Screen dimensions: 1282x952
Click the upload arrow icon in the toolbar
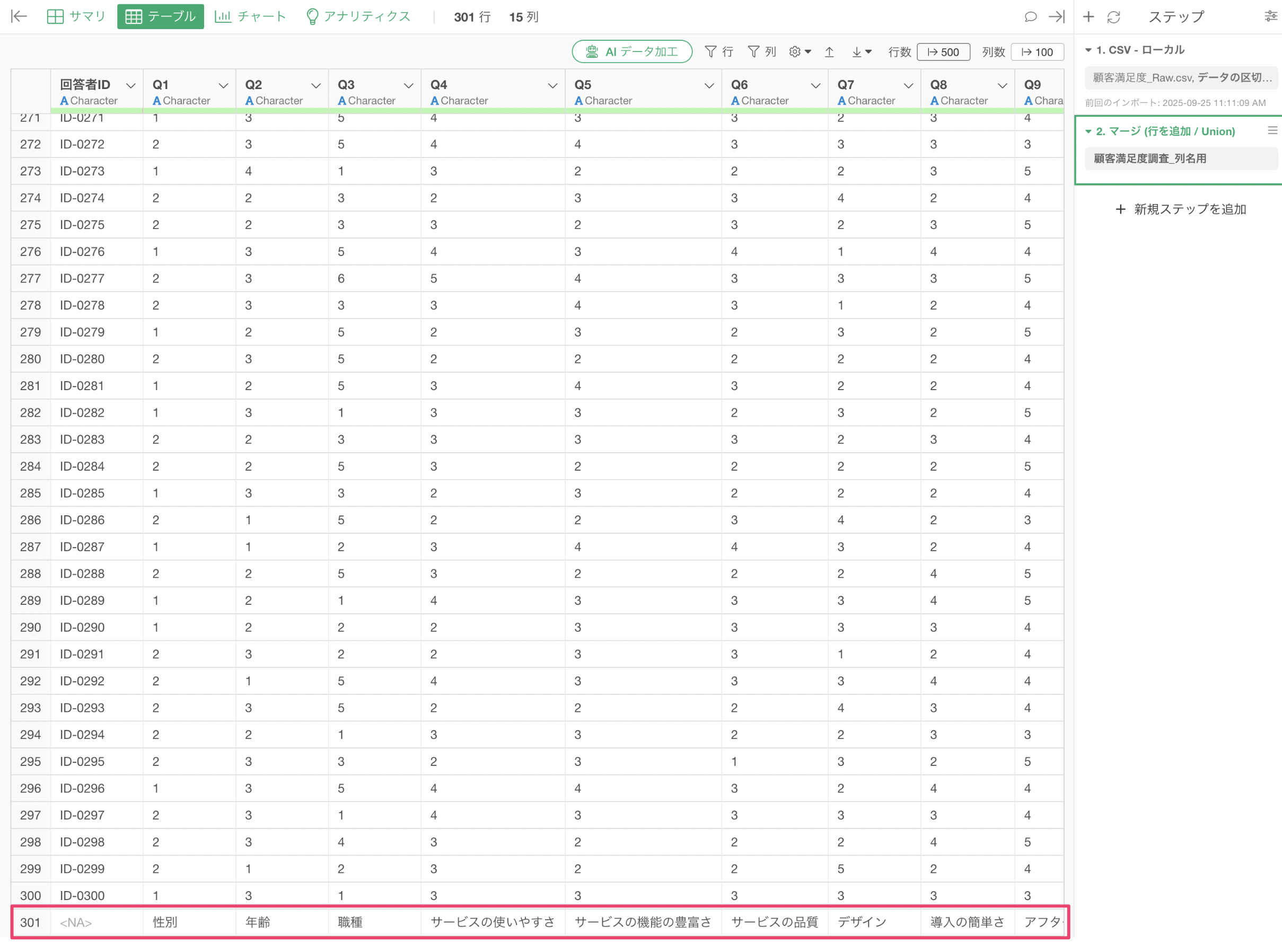pyautogui.click(x=829, y=52)
